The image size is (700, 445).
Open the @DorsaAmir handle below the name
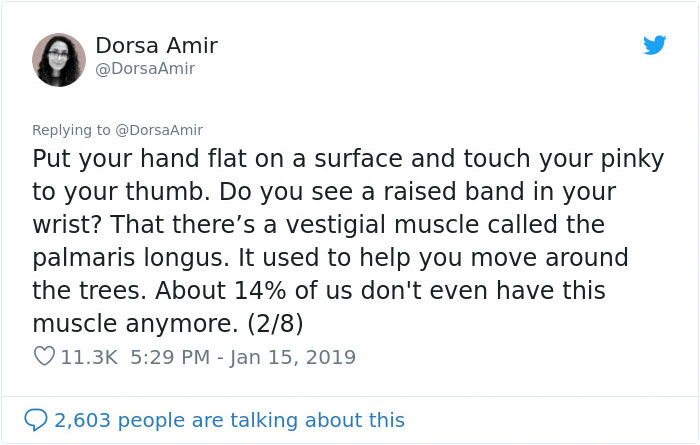click(x=145, y=69)
